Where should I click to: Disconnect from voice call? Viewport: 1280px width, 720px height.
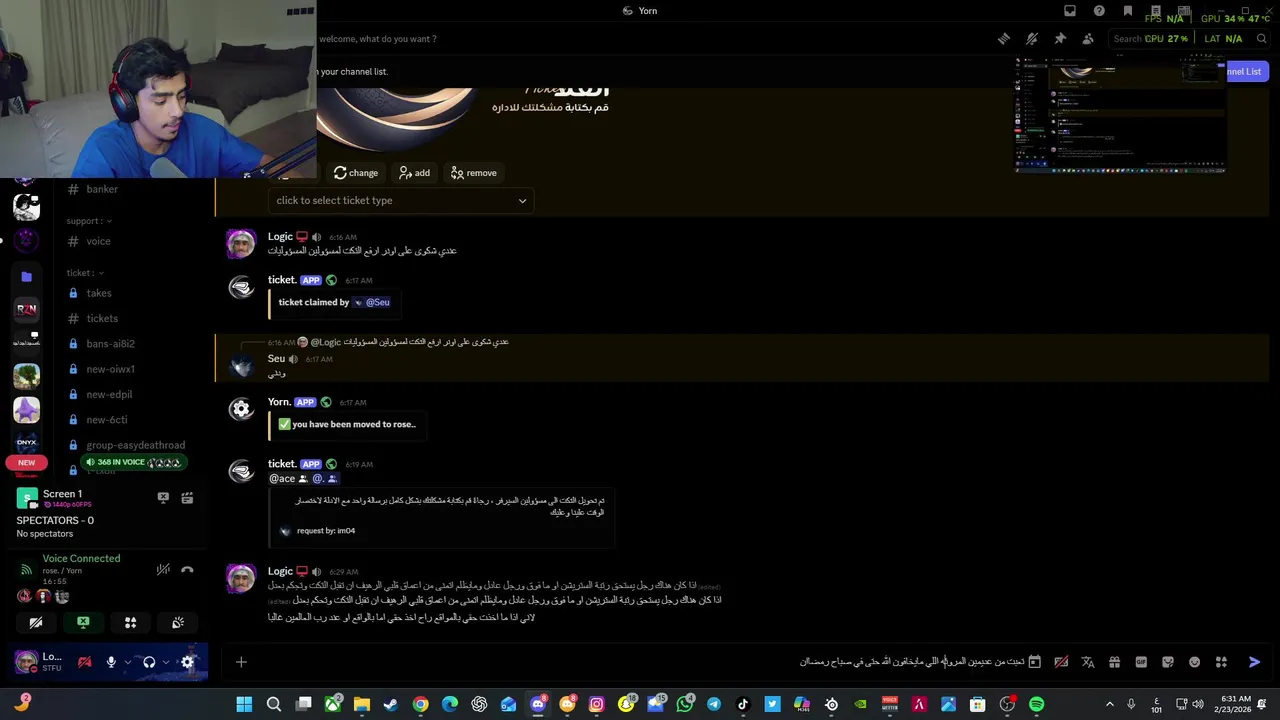coord(187,569)
